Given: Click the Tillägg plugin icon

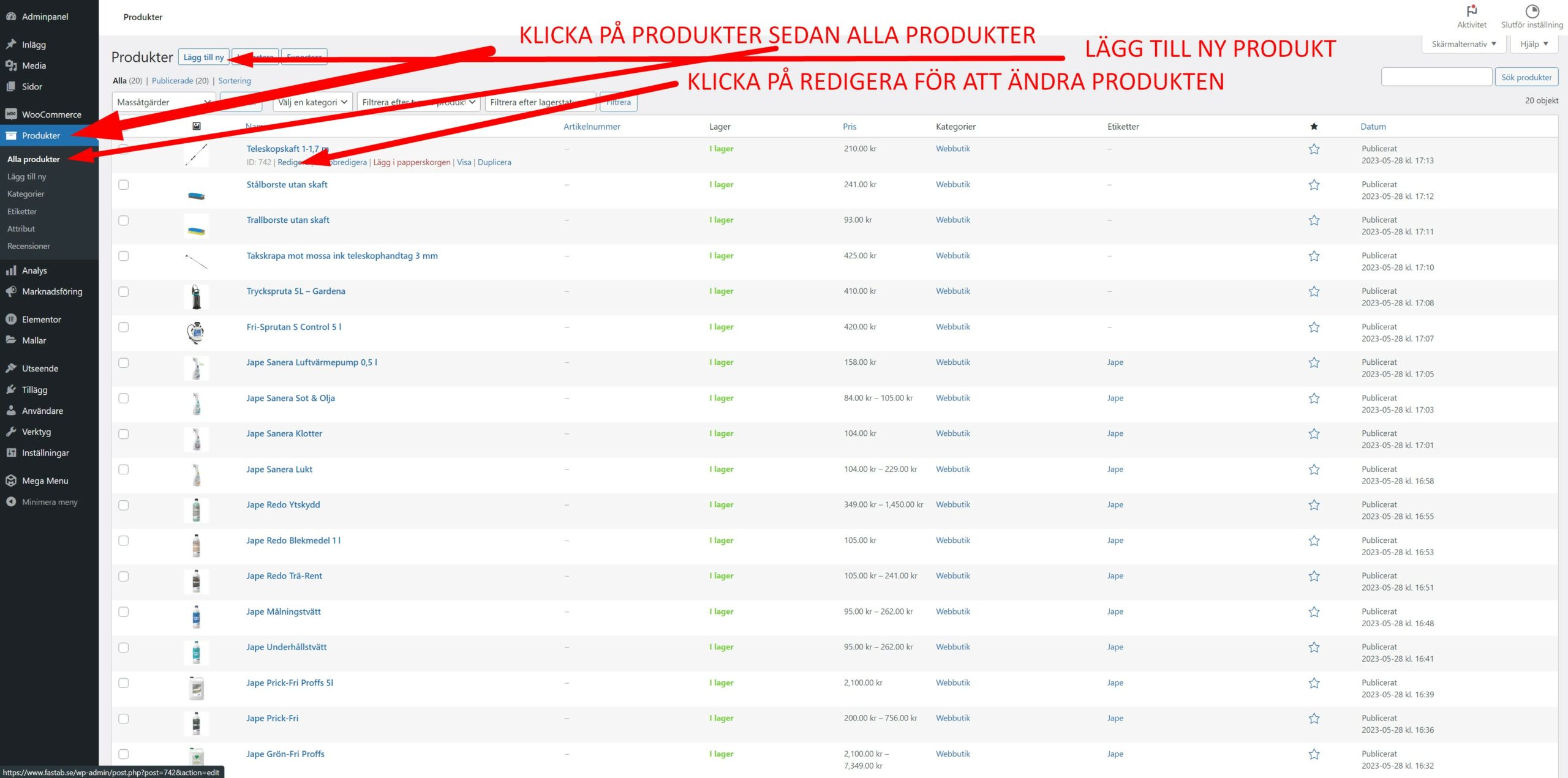Looking at the screenshot, I should click(11, 390).
